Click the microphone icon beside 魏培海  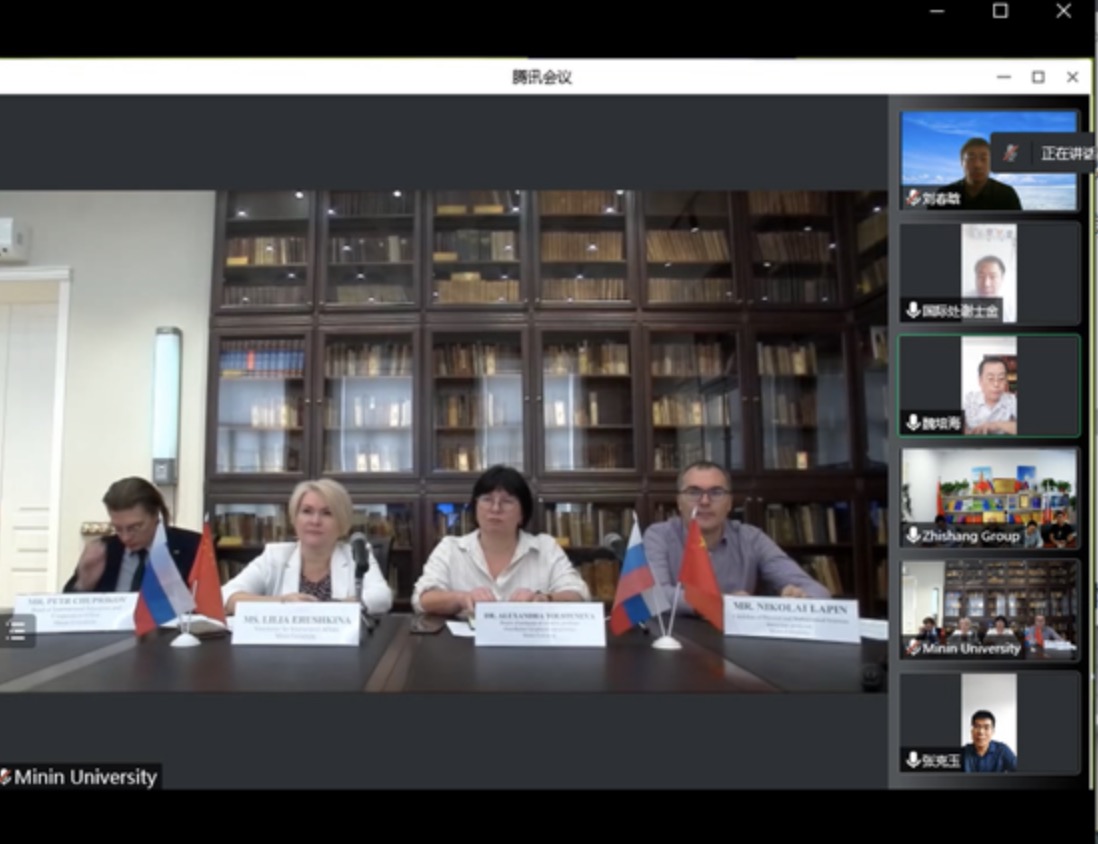pos(913,423)
